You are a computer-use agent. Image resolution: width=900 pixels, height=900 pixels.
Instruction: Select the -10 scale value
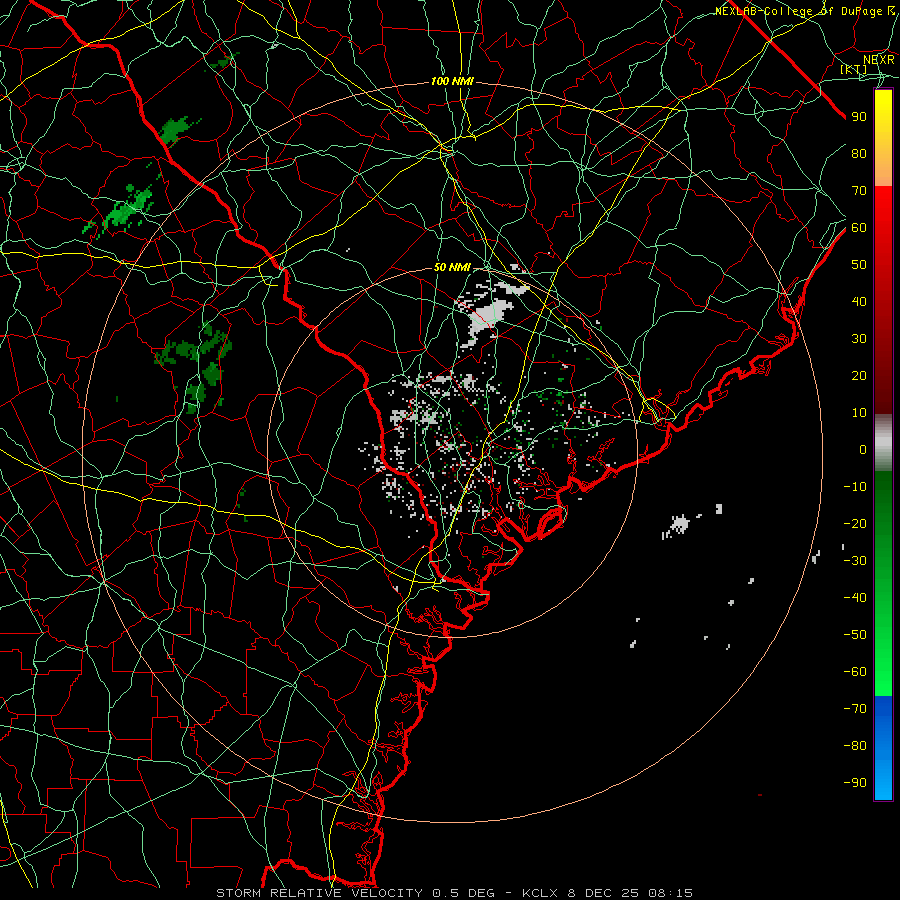[x=855, y=487]
